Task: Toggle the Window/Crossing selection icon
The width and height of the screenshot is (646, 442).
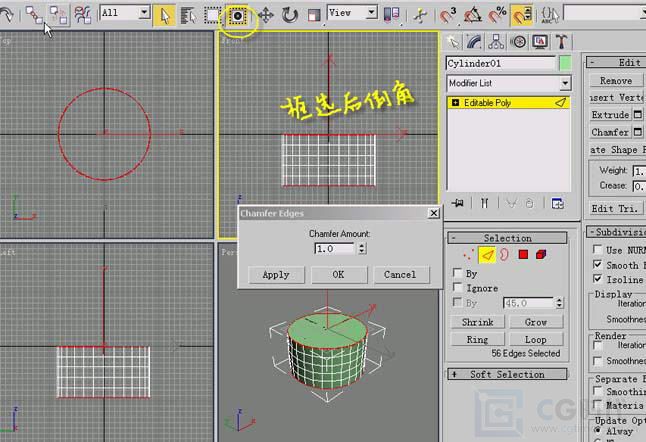Action: pos(237,16)
